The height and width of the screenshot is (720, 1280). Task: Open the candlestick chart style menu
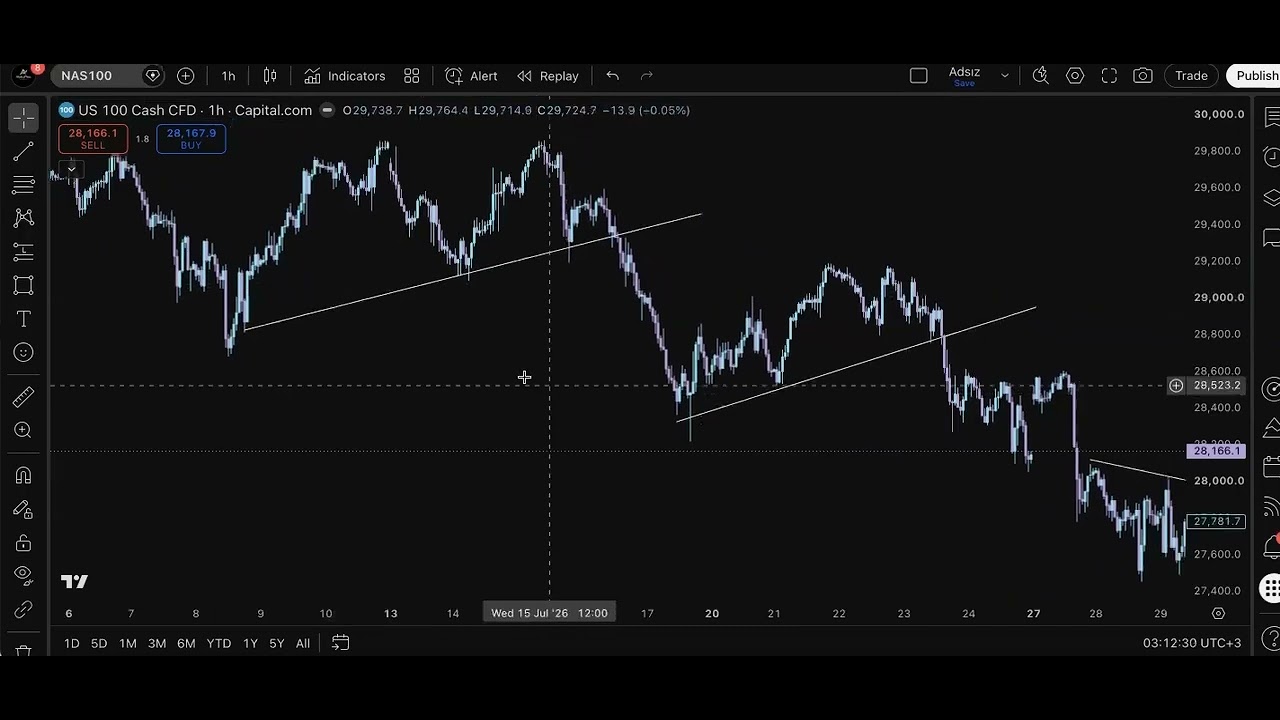270,76
